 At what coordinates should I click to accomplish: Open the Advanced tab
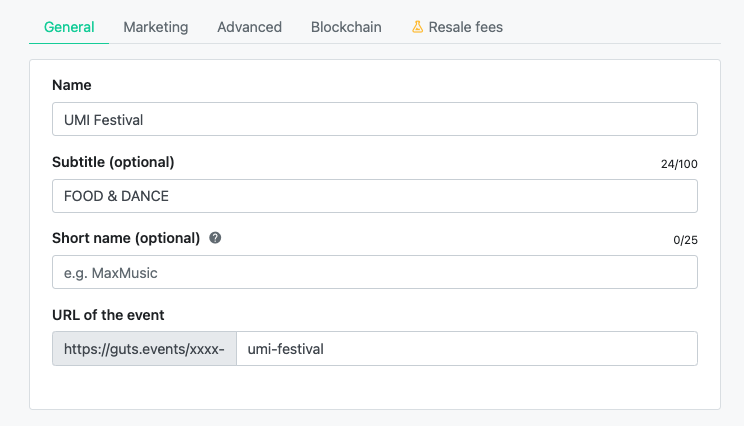[250, 27]
